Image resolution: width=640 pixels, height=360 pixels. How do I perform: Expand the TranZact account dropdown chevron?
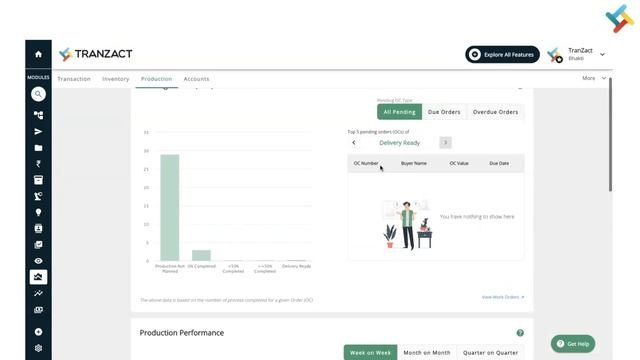click(x=602, y=54)
